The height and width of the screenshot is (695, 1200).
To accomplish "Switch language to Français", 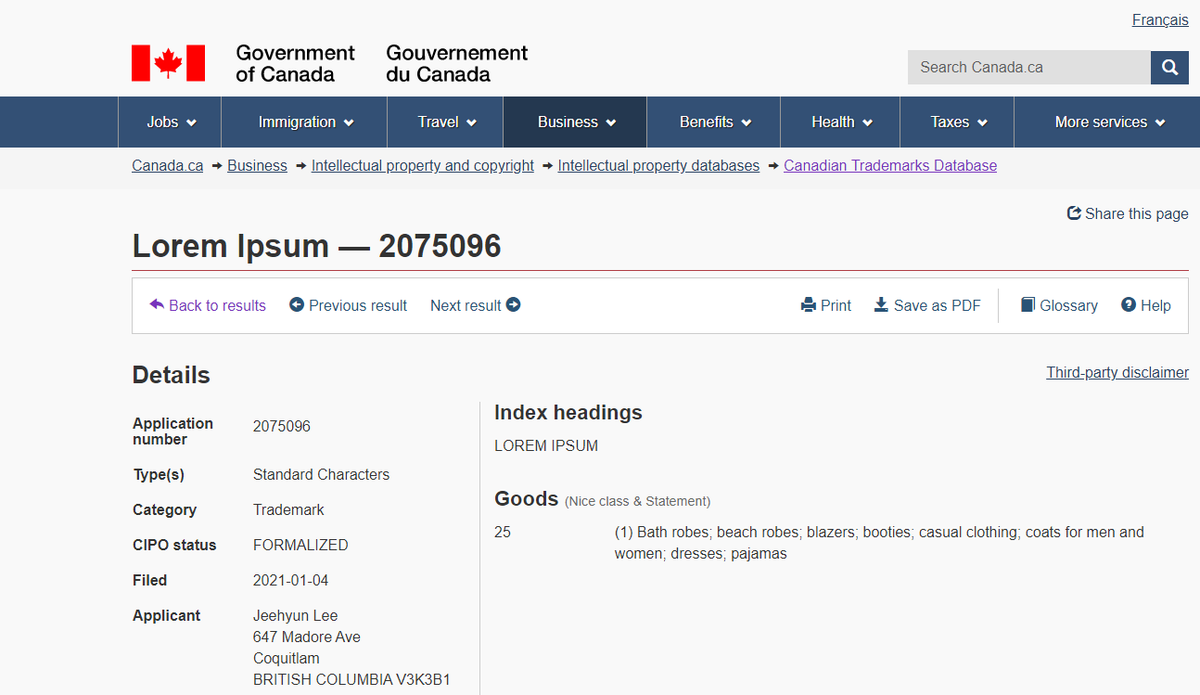I will point(1160,20).
